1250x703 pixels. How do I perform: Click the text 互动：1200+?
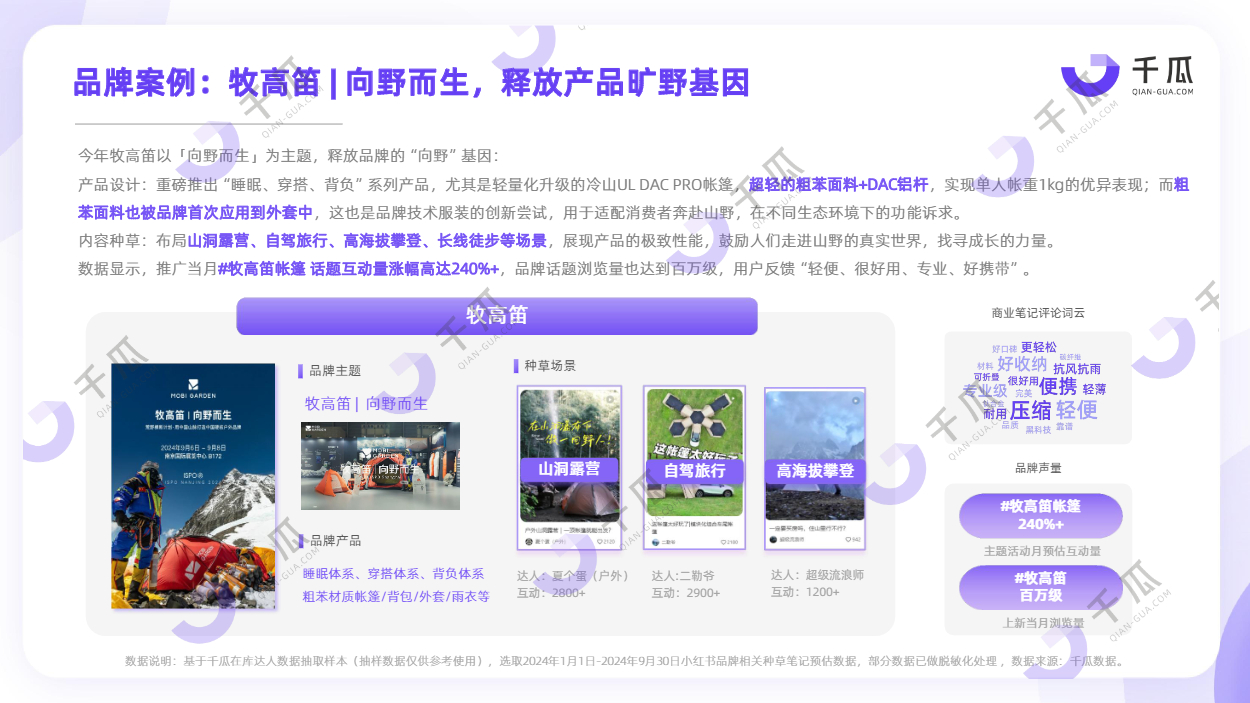(x=805, y=592)
